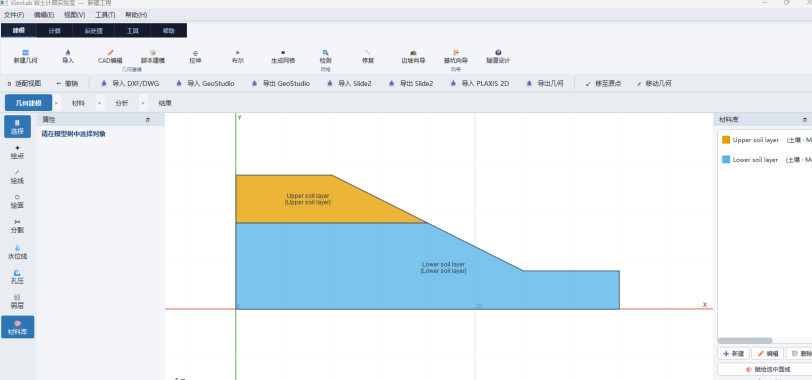Image resolution: width=812 pixels, height=380 pixels.
Task: Click the 修复 (Repair) icon
Action: [x=368, y=56]
